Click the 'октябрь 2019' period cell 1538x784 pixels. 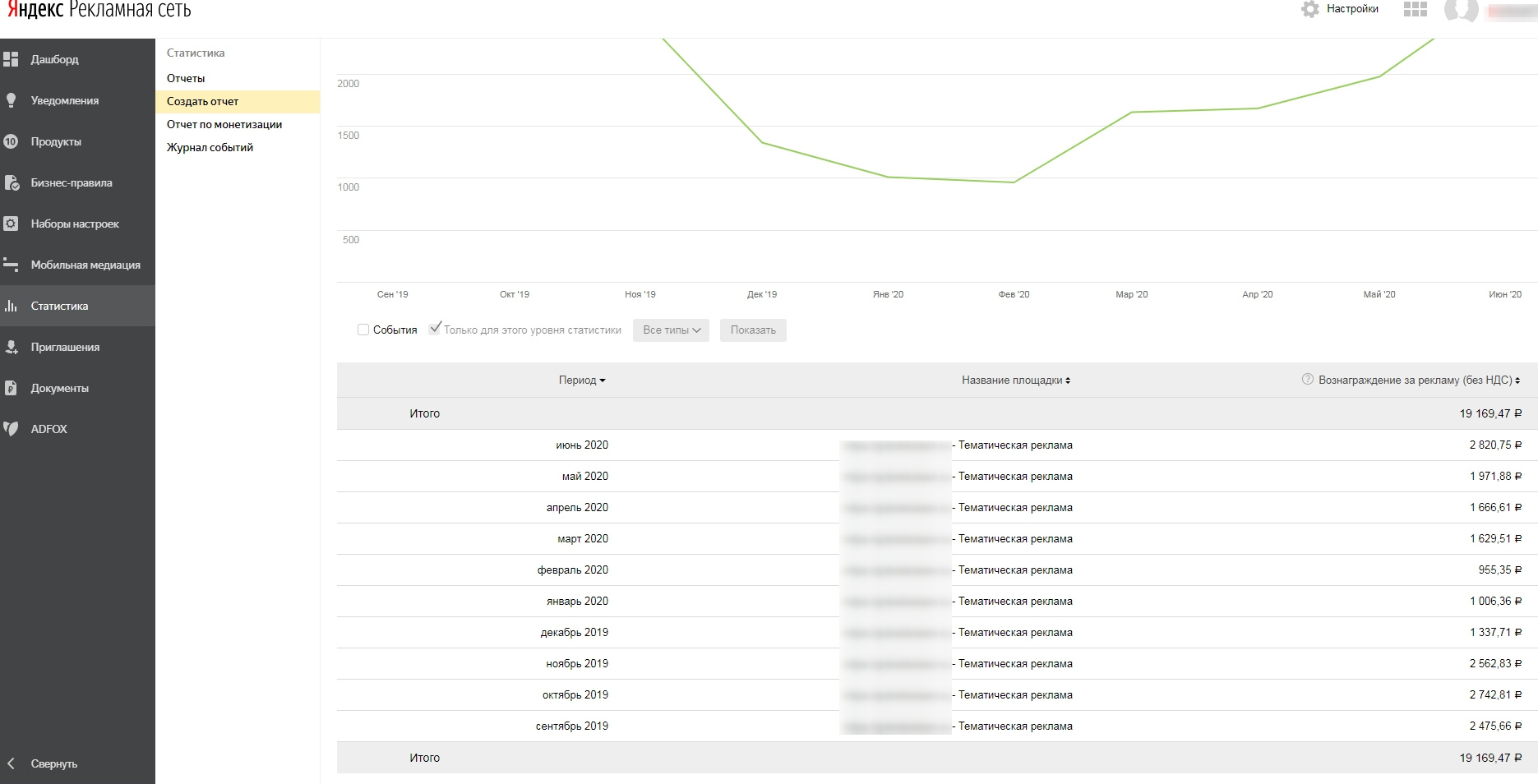click(575, 694)
